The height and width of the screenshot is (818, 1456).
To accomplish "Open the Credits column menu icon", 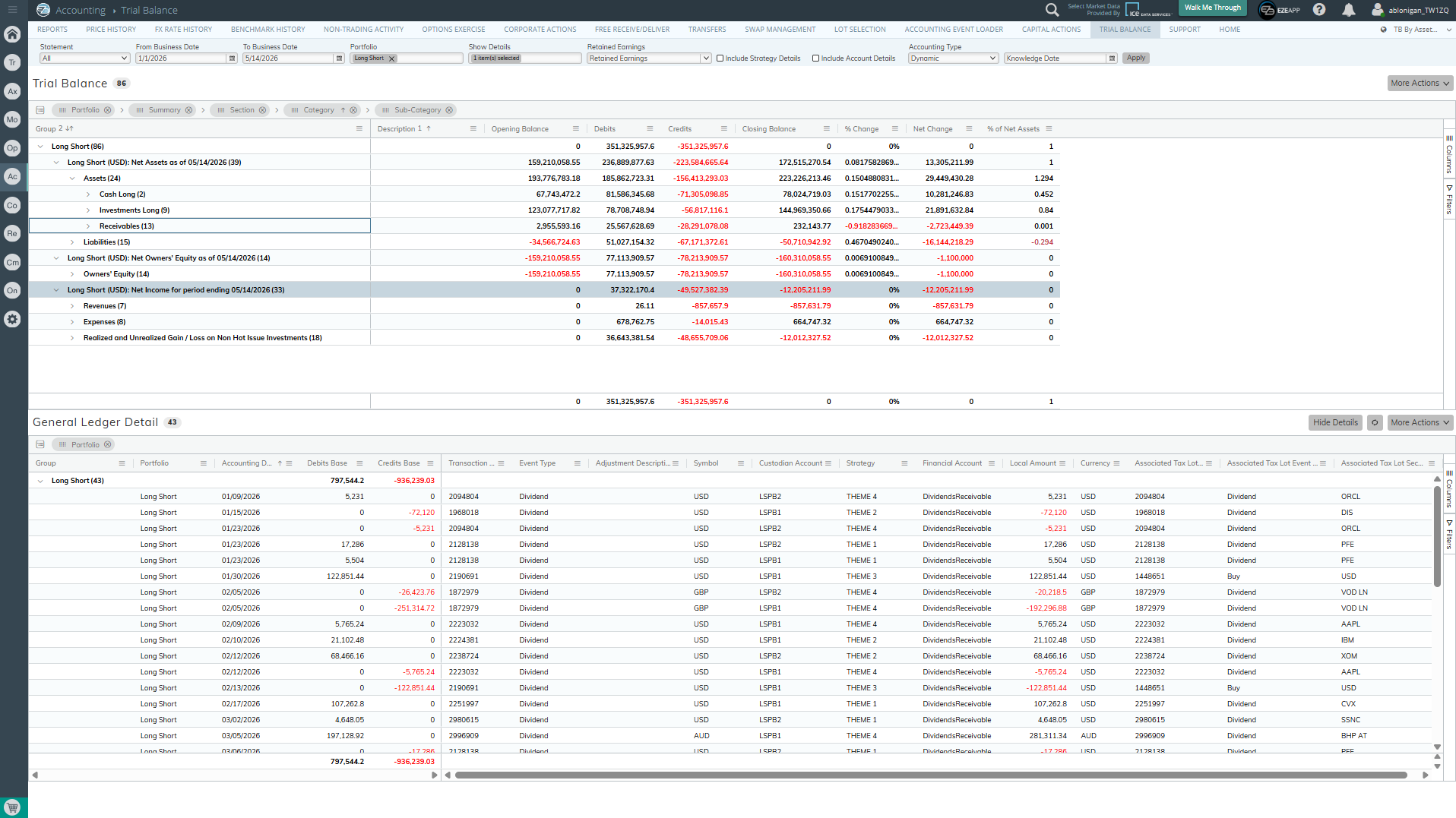I will [723, 129].
